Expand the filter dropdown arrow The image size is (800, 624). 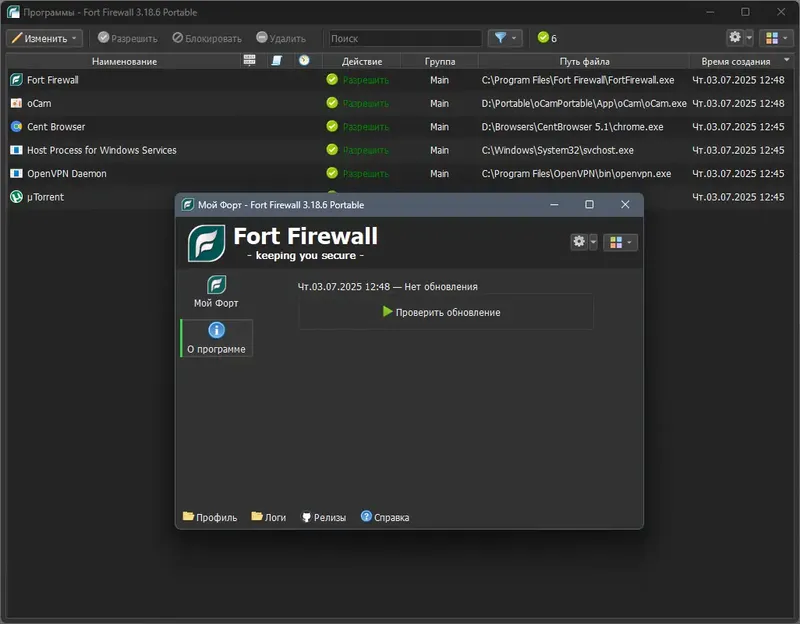(514, 38)
